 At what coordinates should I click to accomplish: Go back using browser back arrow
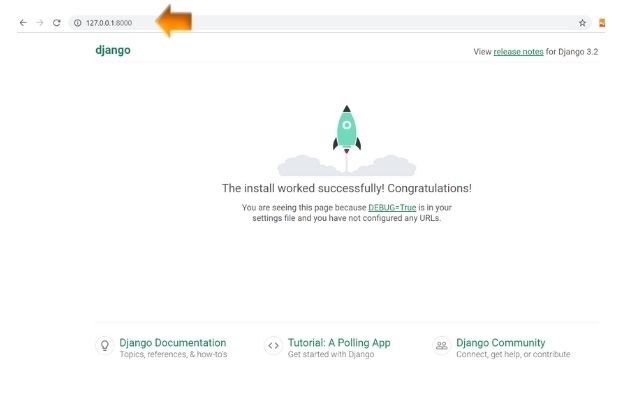pyautogui.click(x=23, y=23)
